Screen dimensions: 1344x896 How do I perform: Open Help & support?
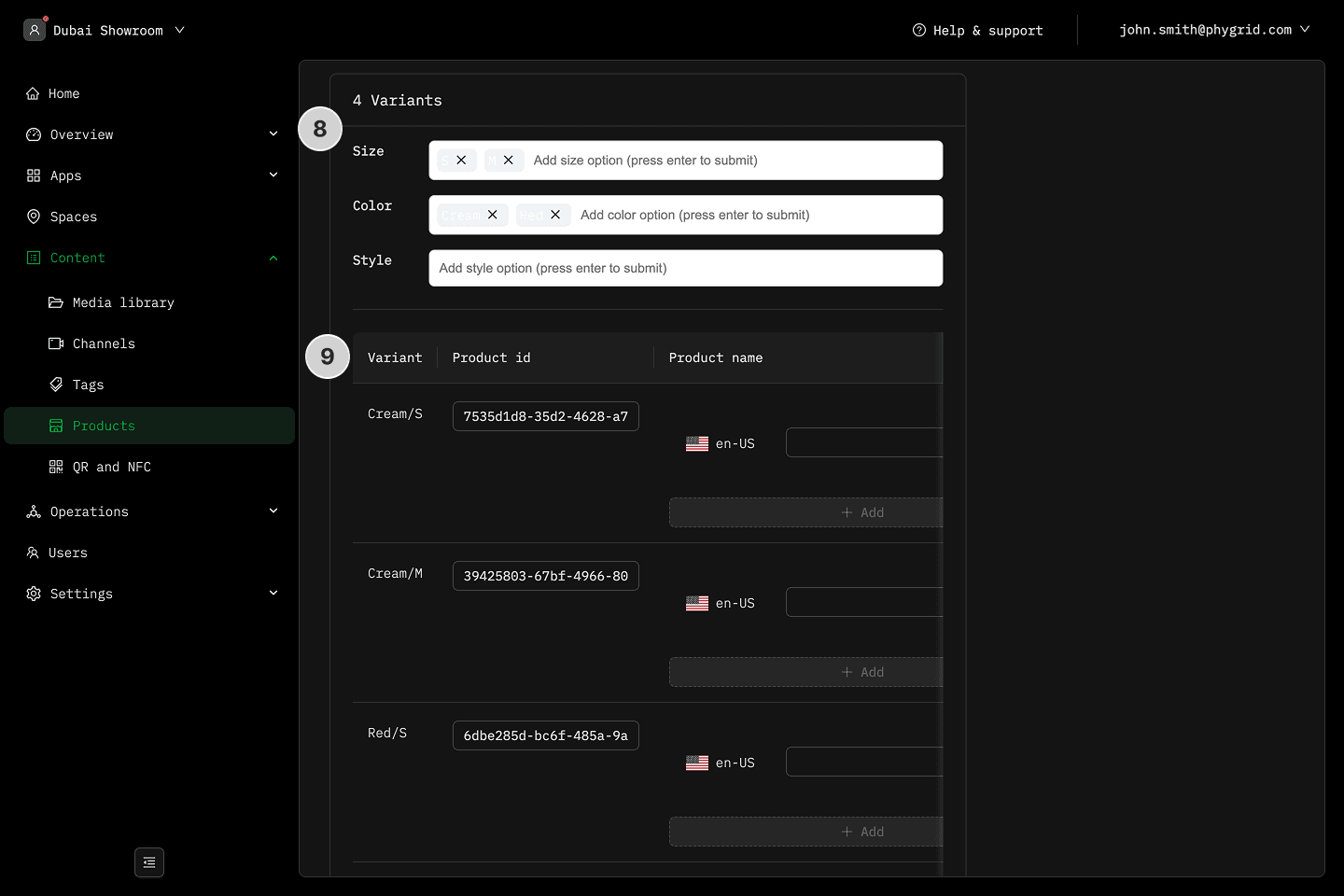977,30
